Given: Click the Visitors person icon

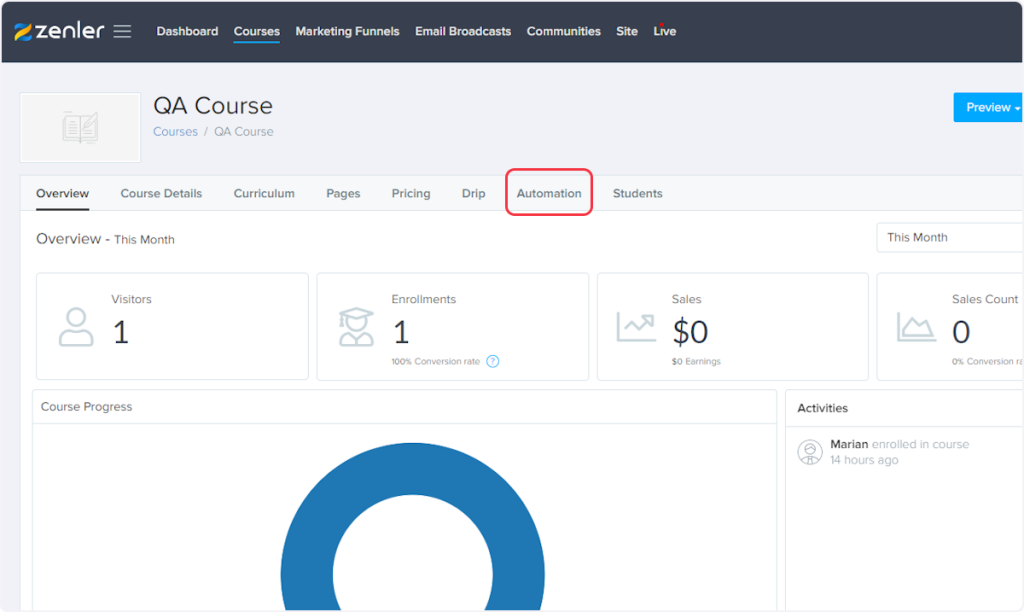Looking at the screenshot, I should tap(76, 327).
